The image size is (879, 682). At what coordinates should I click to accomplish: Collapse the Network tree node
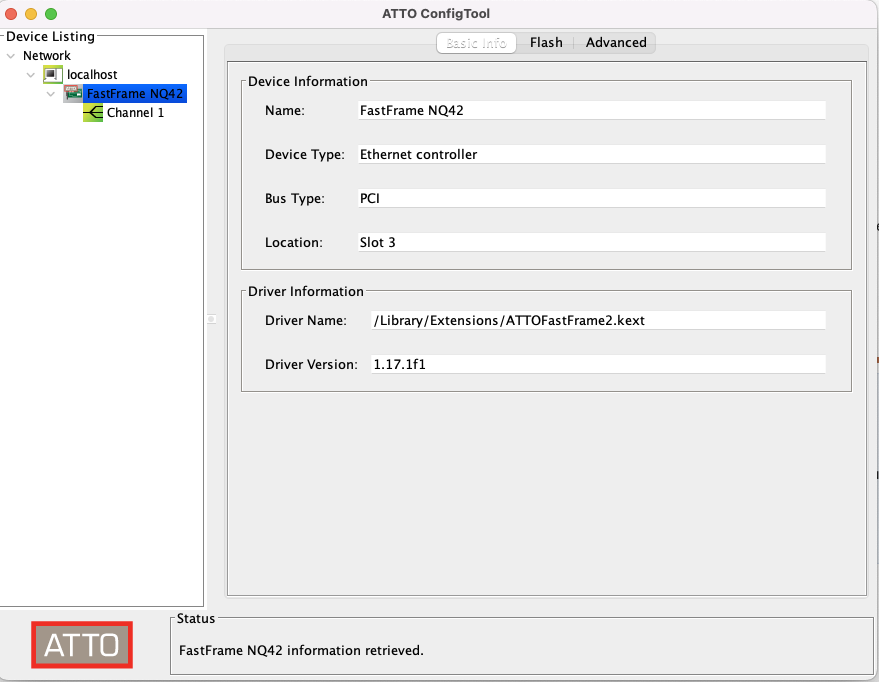pos(11,56)
